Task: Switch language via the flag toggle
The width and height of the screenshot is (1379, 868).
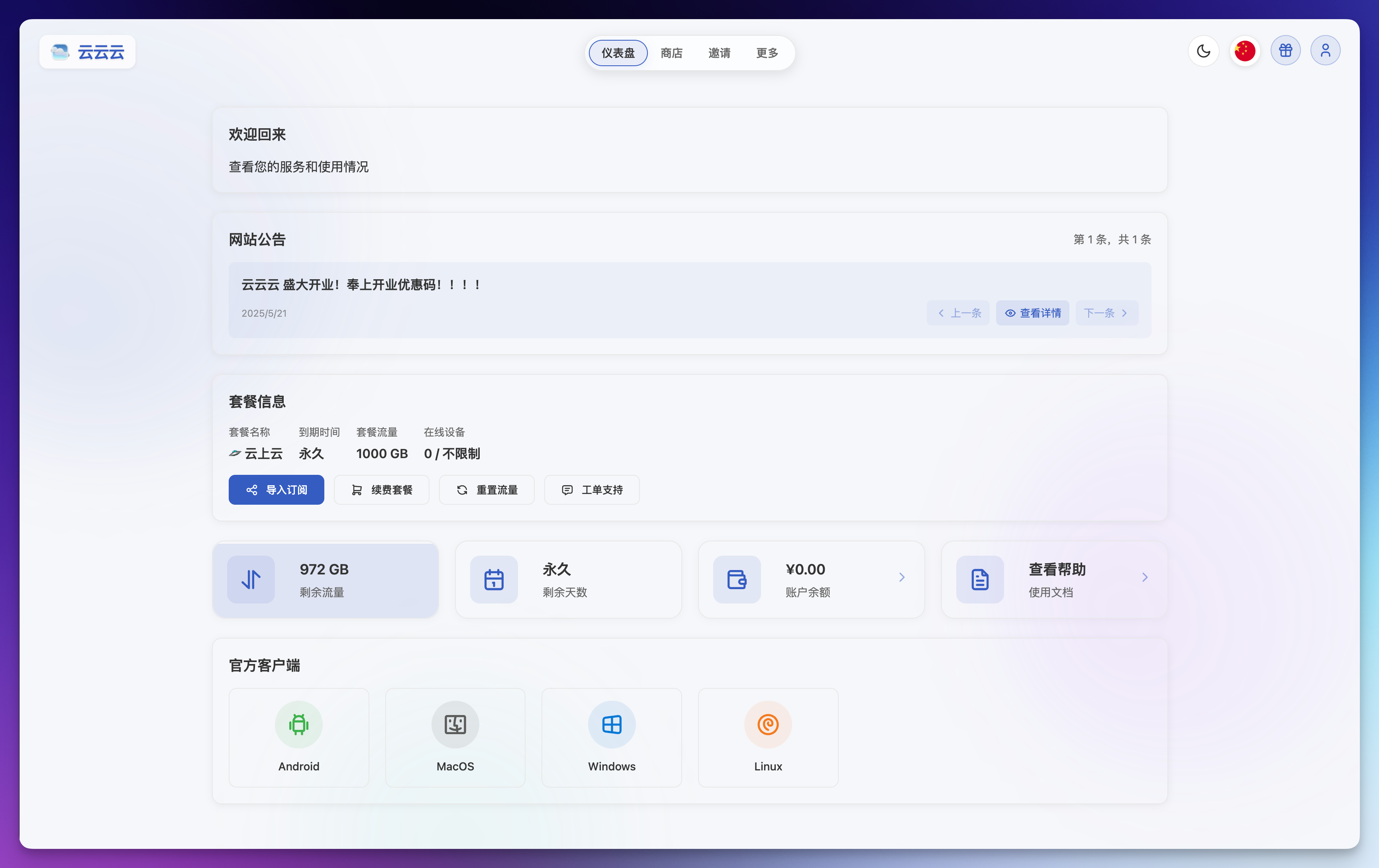Action: tap(1244, 51)
